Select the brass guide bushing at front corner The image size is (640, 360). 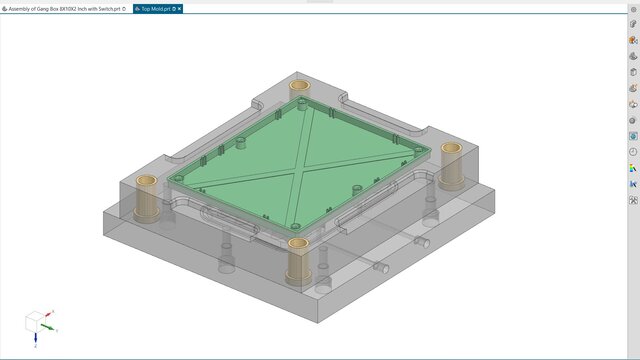click(x=298, y=261)
